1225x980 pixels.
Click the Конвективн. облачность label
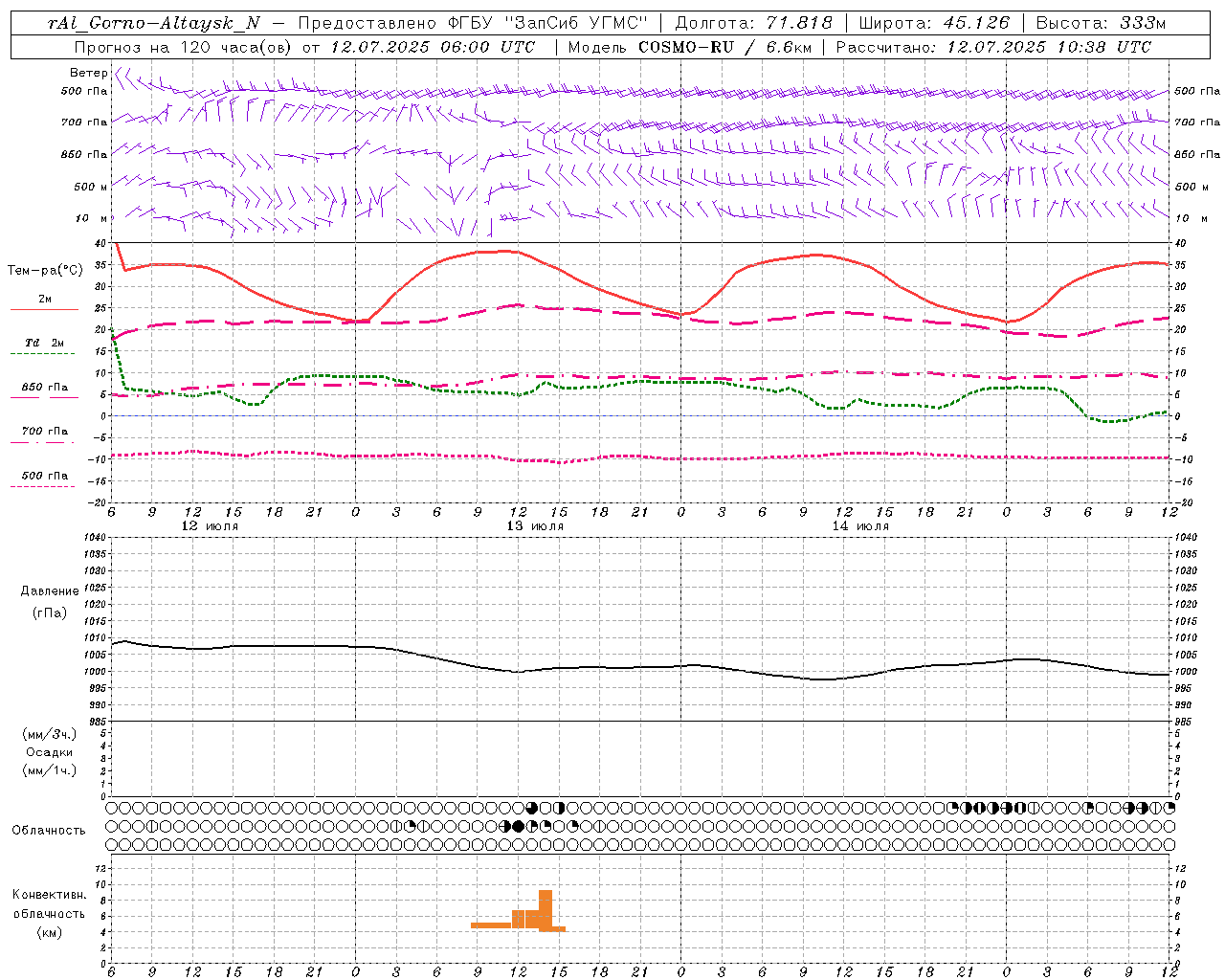pyautogui.click(x=50, y=904)
